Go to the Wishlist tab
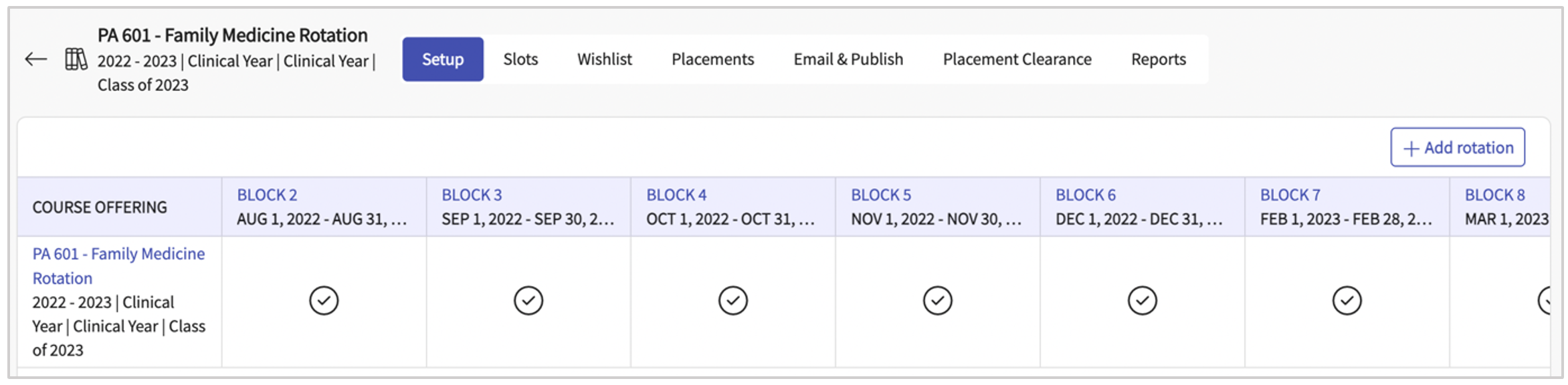The width and height of the screenshot is (1568, 385). tap(605, 59)
